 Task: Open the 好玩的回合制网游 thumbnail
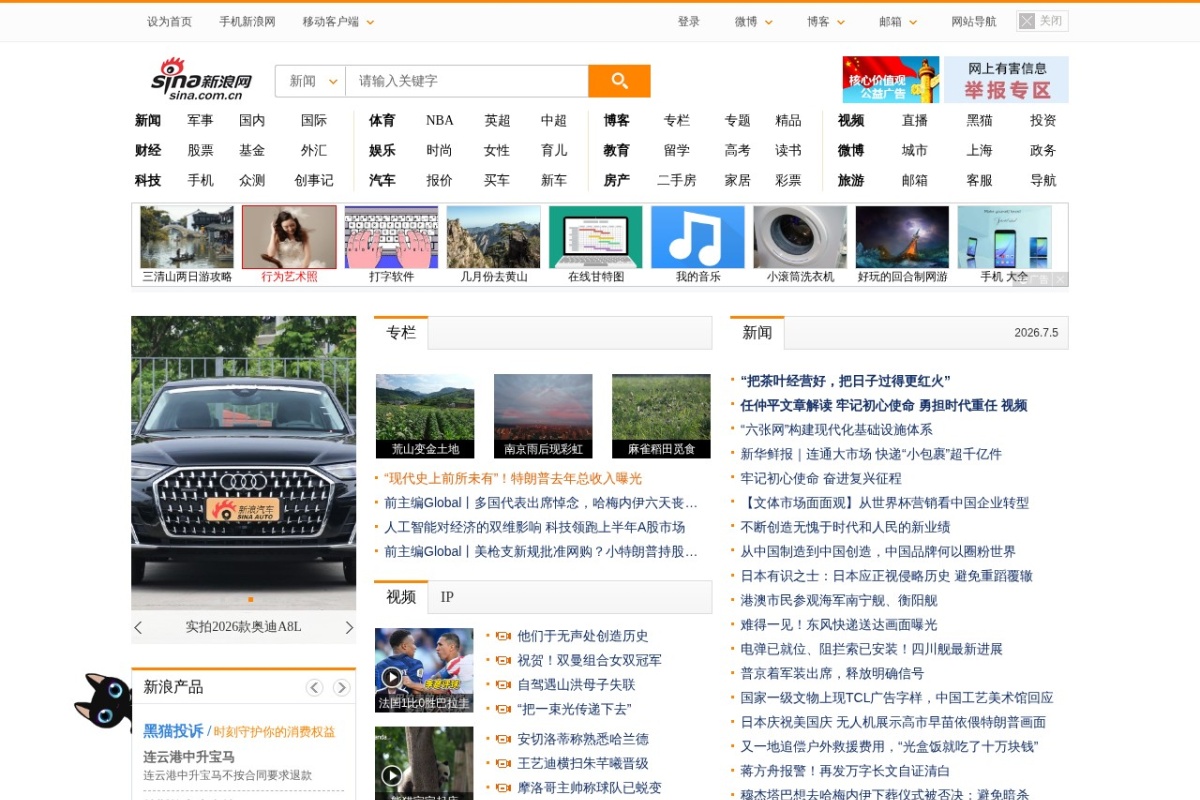coord(902,237)
